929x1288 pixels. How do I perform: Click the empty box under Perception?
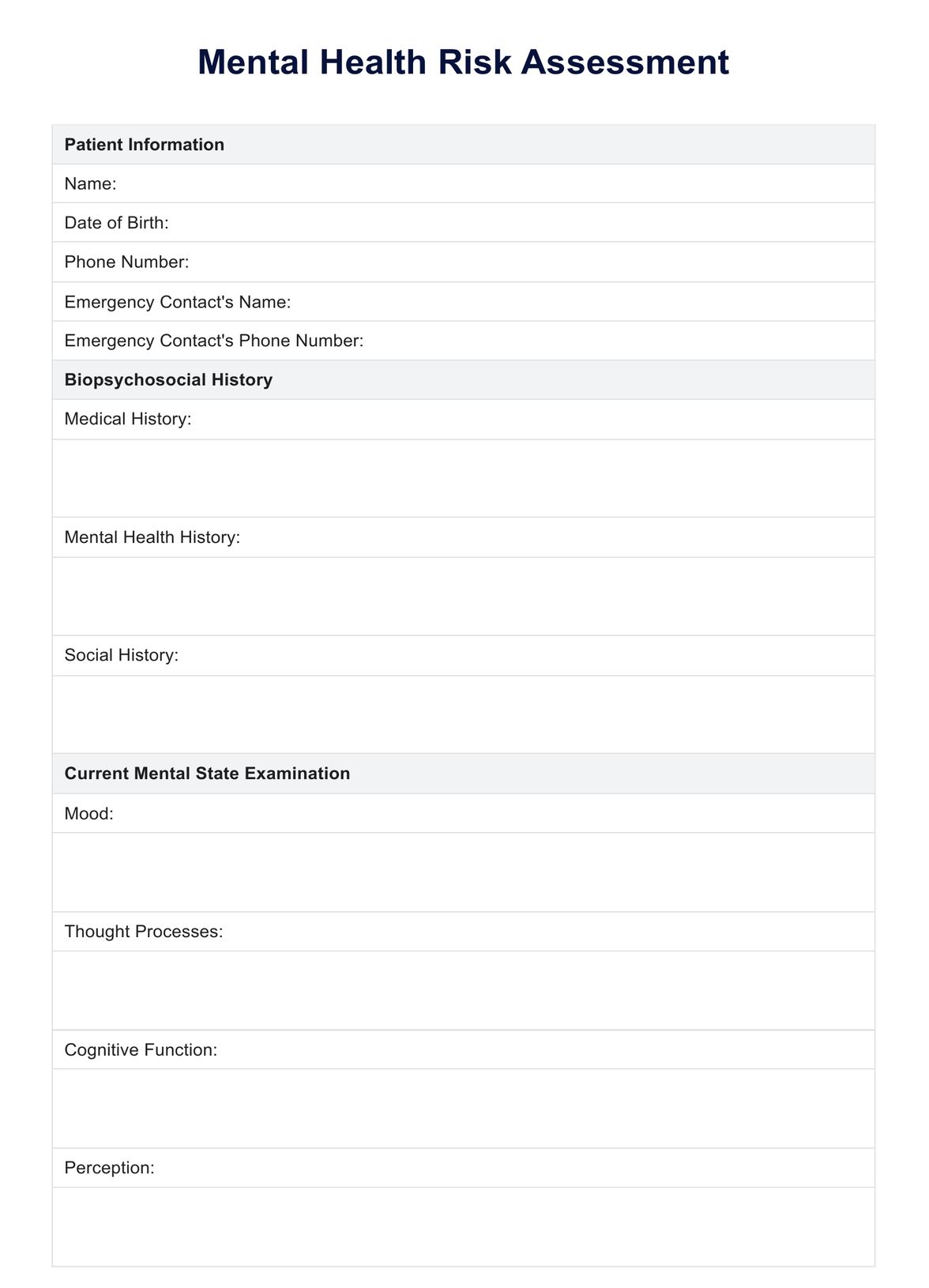tap(464, 1226)
